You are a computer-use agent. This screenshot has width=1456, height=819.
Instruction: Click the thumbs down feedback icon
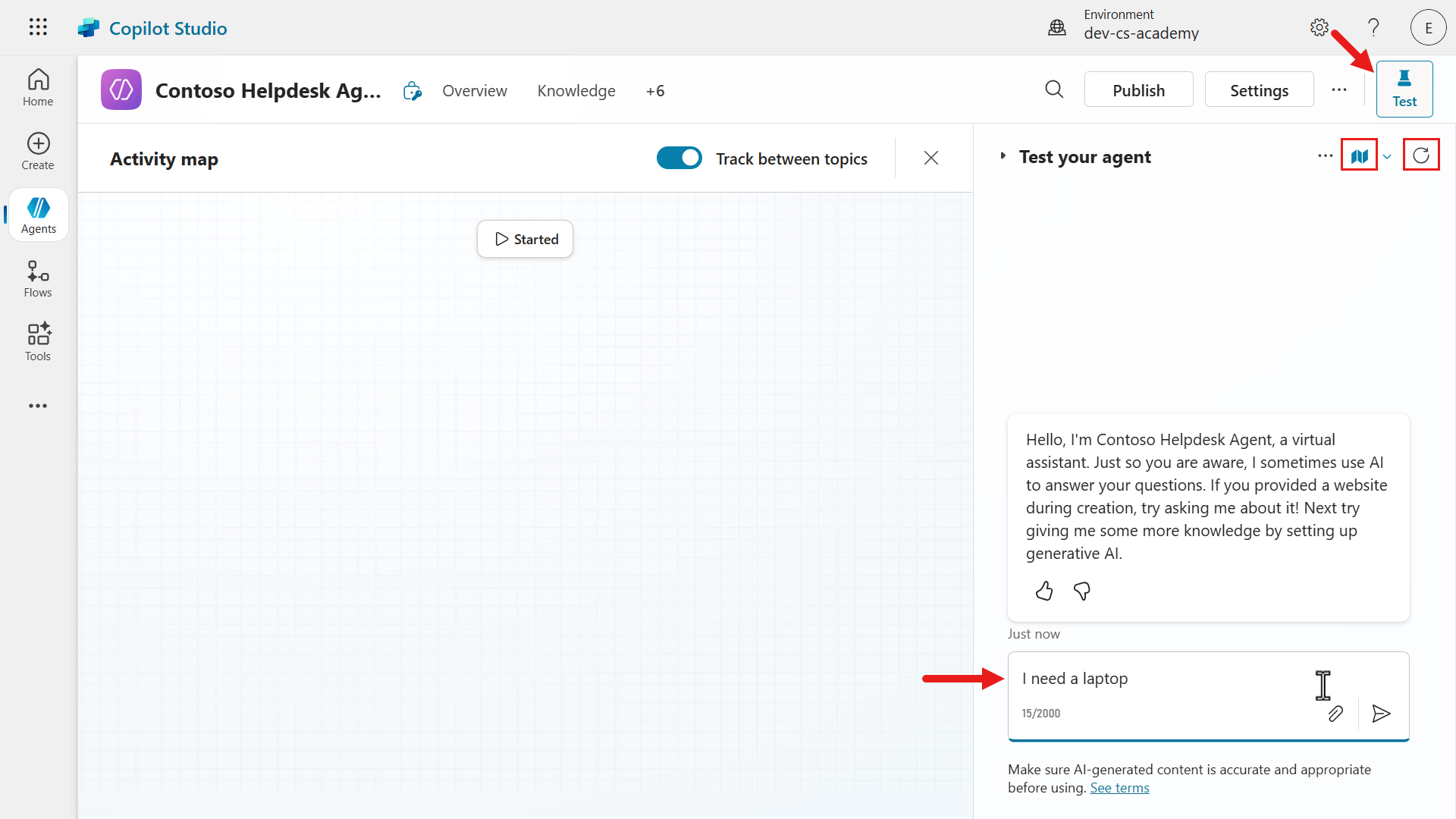tap(1082, 591)
